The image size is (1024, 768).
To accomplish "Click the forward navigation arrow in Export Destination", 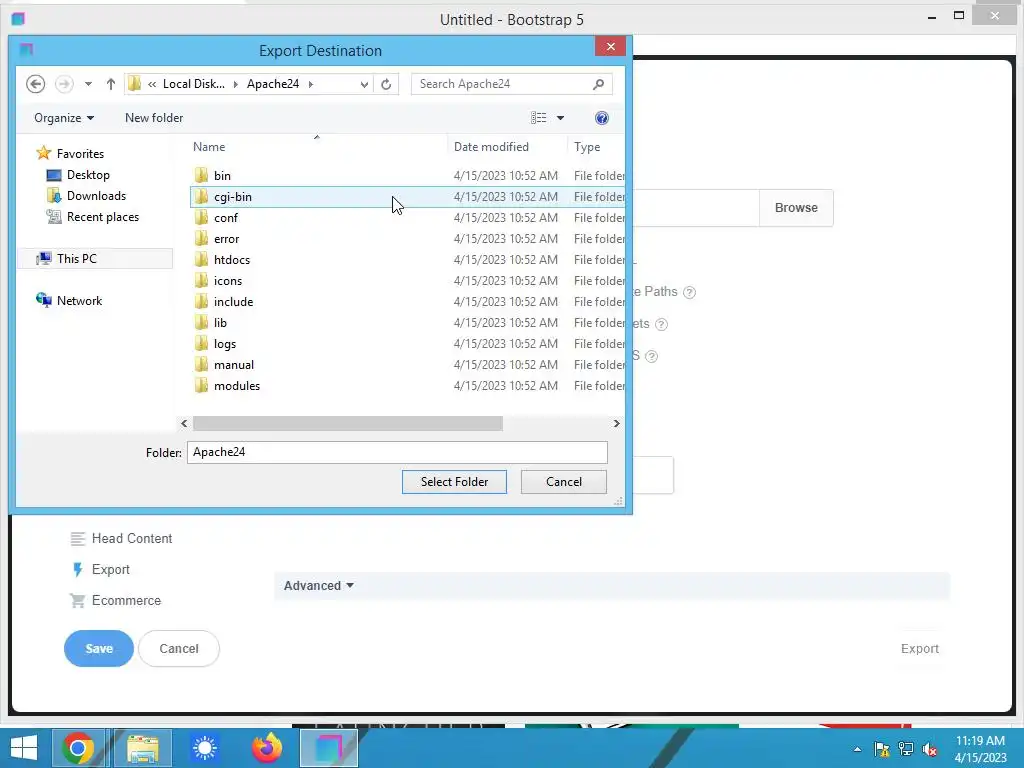I will click(x=64, y=84).
